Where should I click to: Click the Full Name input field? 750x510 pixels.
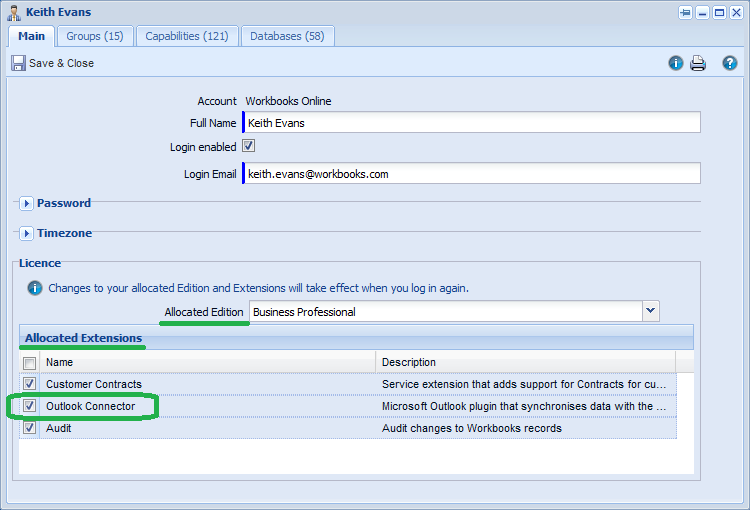coord(472,122)
